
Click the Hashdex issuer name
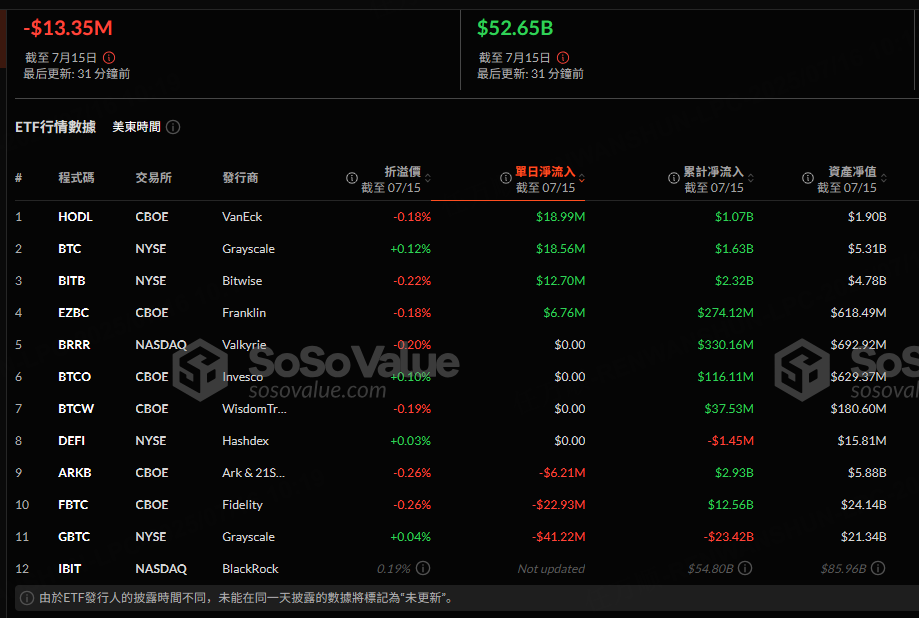pos(246,440)
